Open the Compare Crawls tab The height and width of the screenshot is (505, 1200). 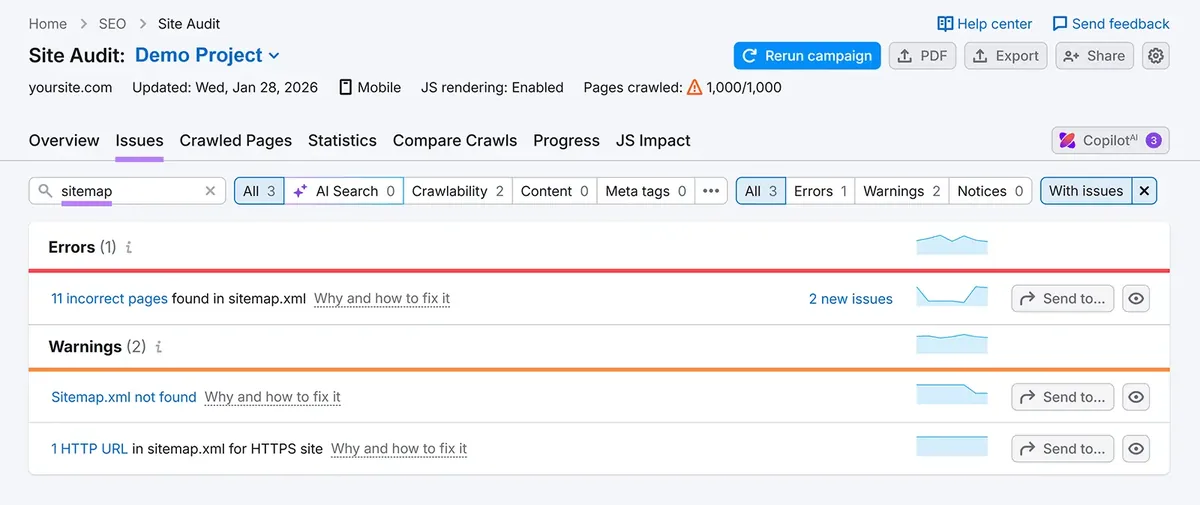click(x=455, y=140)
